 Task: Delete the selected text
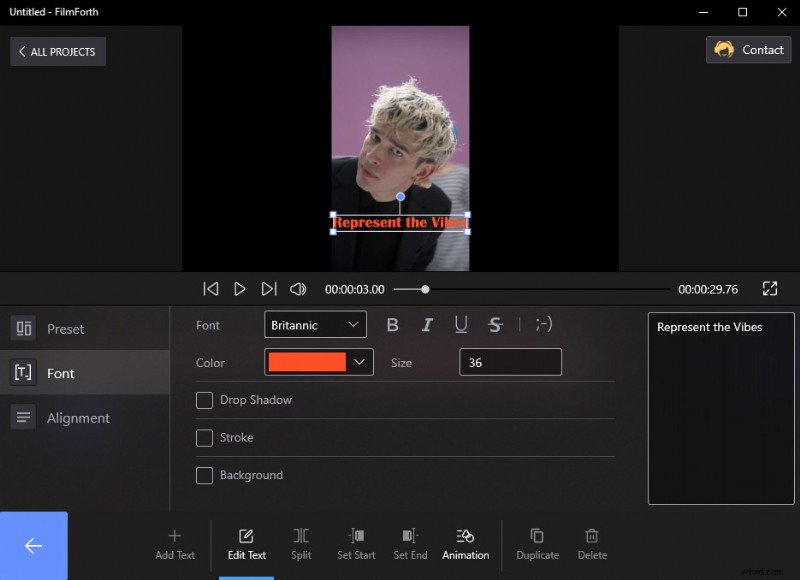[x=592, y=545]
